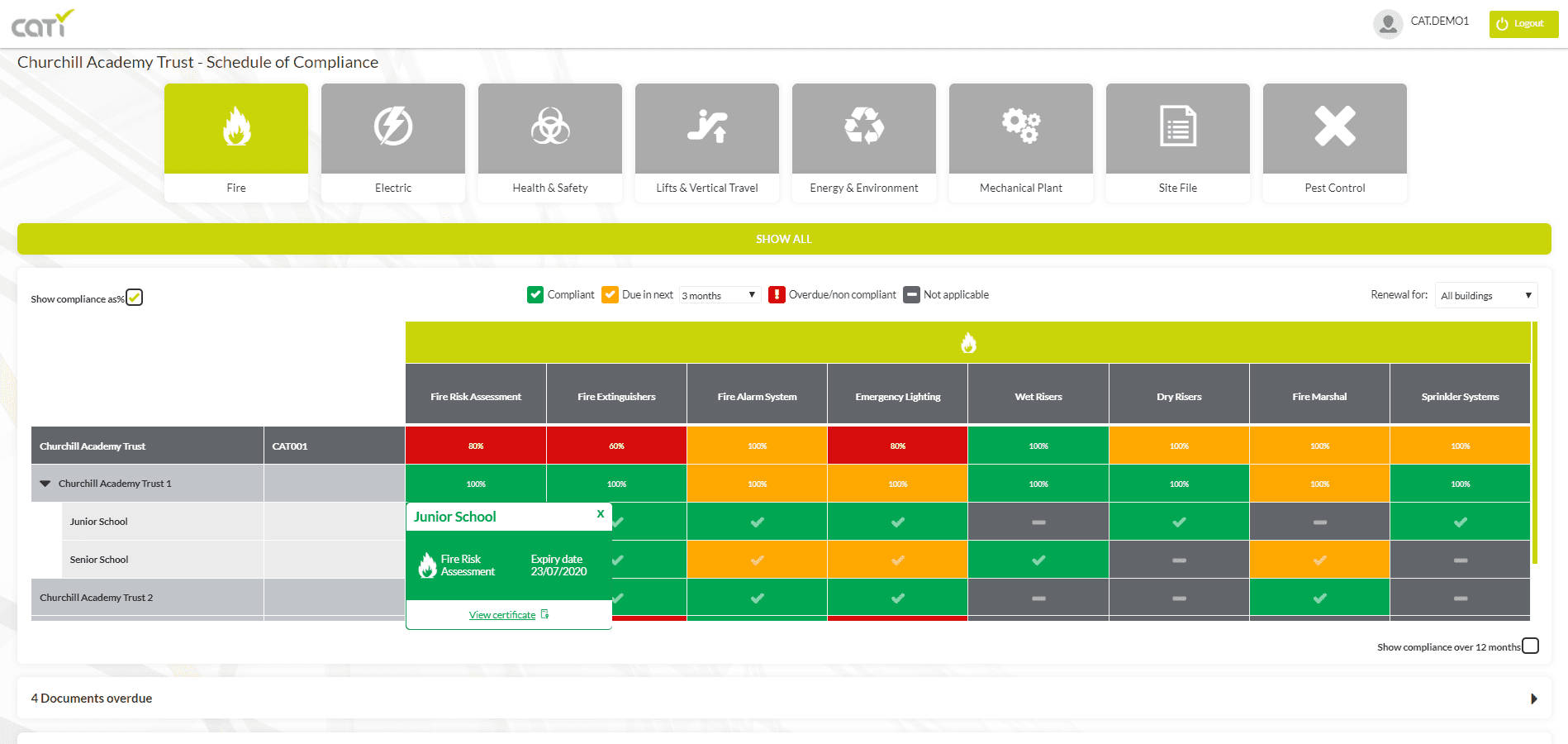Image resolution: width=1568 pixels, height=744 pixels.
Task: Click Trust Fire Risk Assessment 80% red cell
Action: click(476, 446)
